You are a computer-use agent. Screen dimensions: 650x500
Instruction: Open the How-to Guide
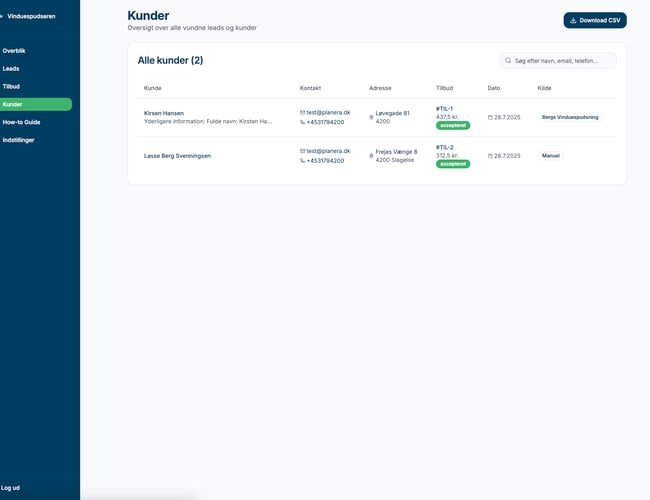(x=21, y=122)
